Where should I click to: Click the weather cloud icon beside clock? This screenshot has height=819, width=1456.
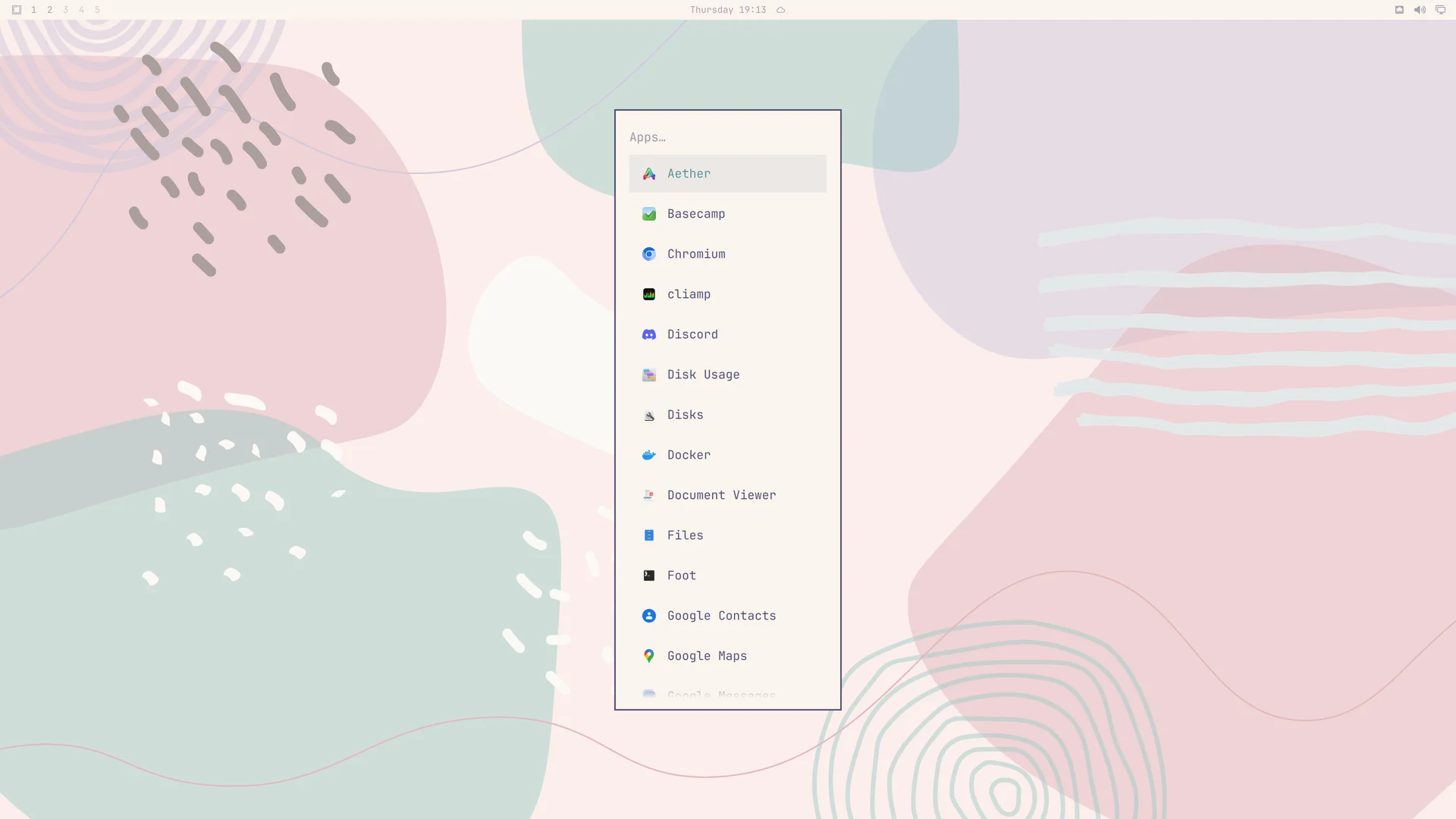[780, 10]
